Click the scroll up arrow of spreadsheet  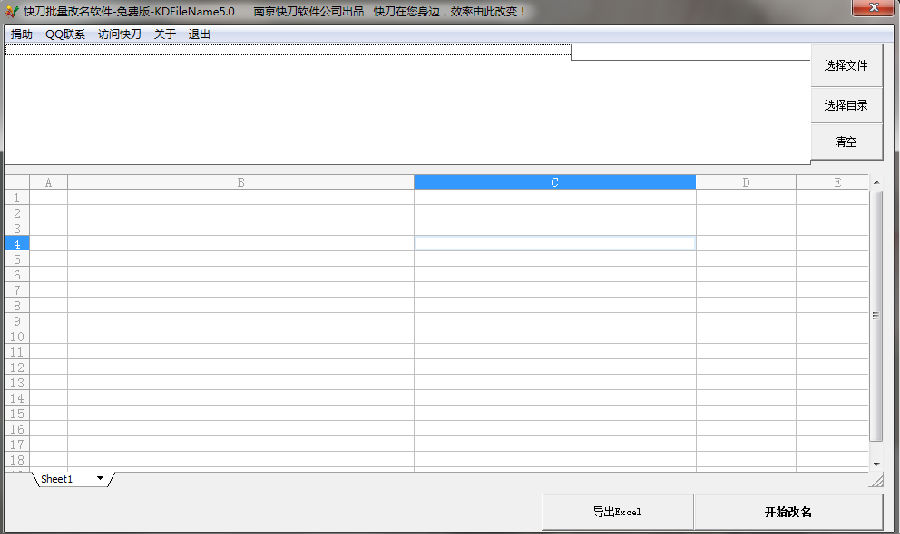click(x=876, y=183)
